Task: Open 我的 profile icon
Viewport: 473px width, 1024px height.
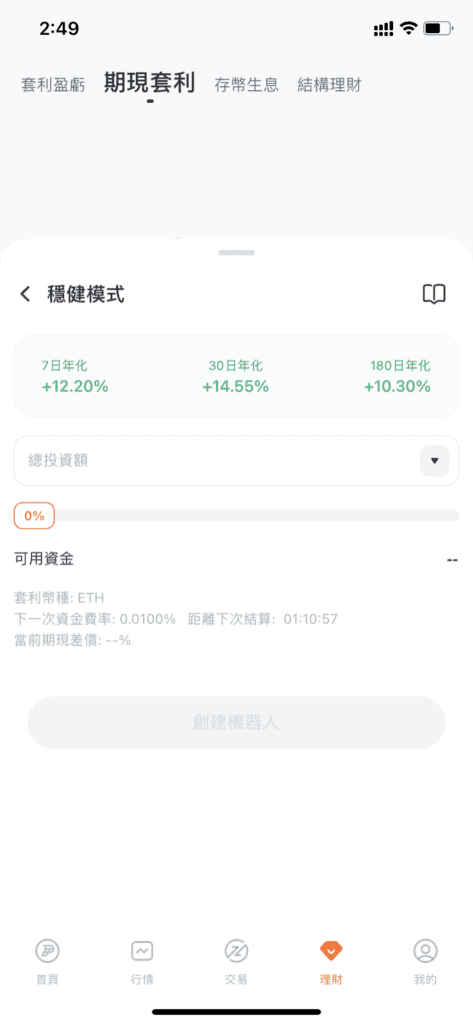Action: [x=425, y=951]
